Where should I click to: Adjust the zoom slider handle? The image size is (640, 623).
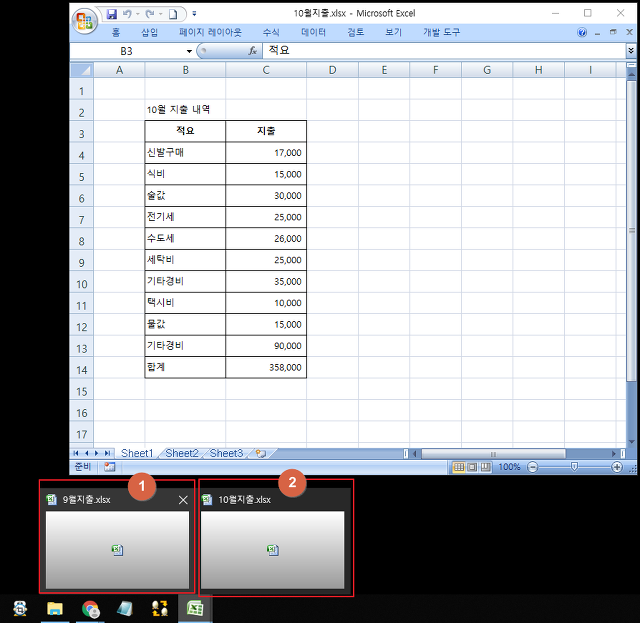coord(574,467)
